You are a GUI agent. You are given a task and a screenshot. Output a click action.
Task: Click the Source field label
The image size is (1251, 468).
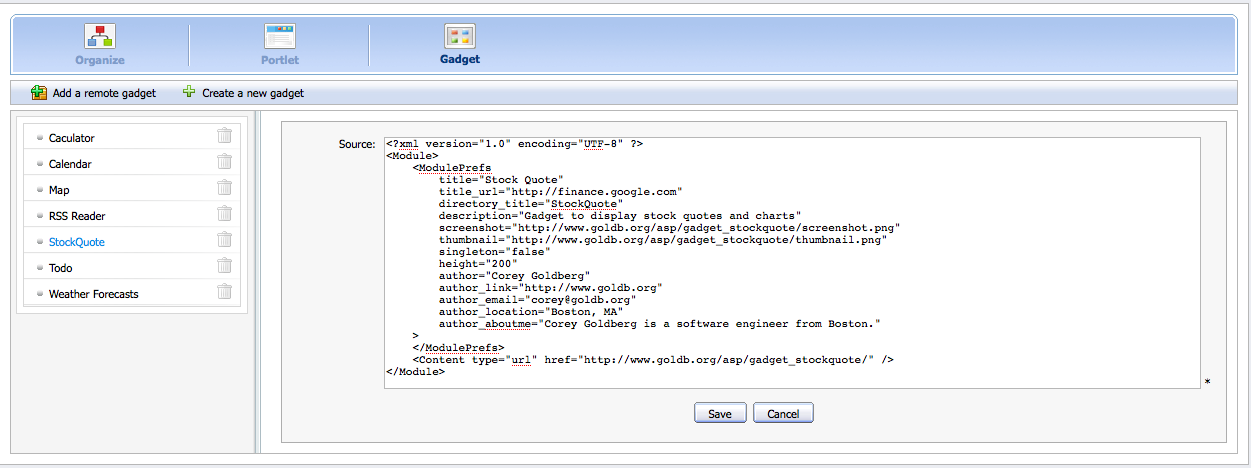[357, 145]
